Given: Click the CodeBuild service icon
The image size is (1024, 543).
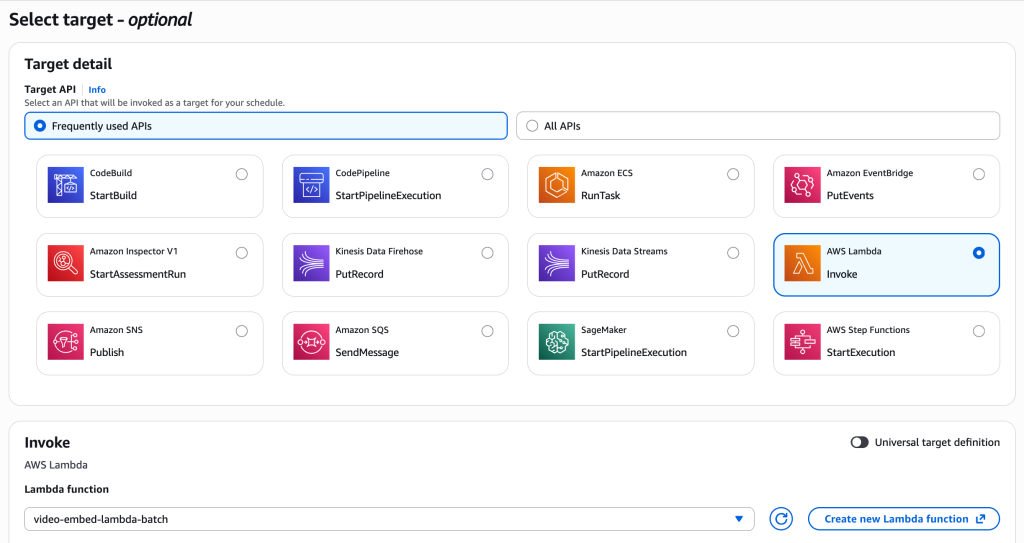Looking at the screenshot, I should (x=65, y=185).
